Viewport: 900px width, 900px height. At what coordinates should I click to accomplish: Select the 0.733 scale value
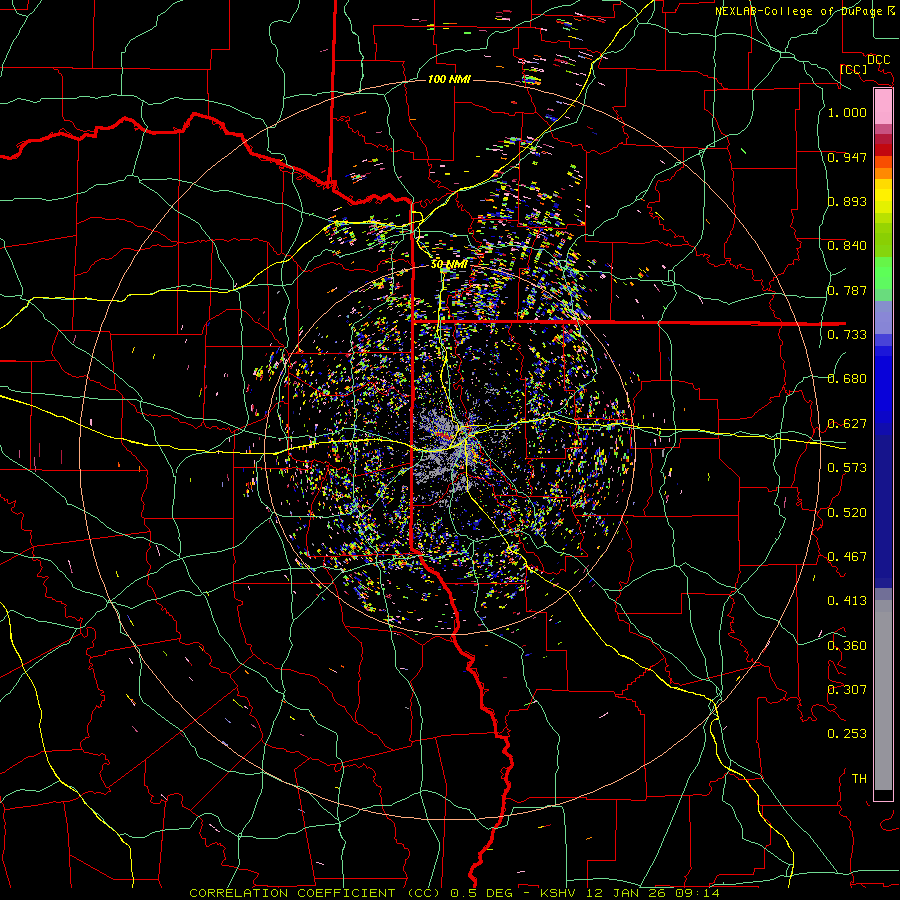[847, 335]
